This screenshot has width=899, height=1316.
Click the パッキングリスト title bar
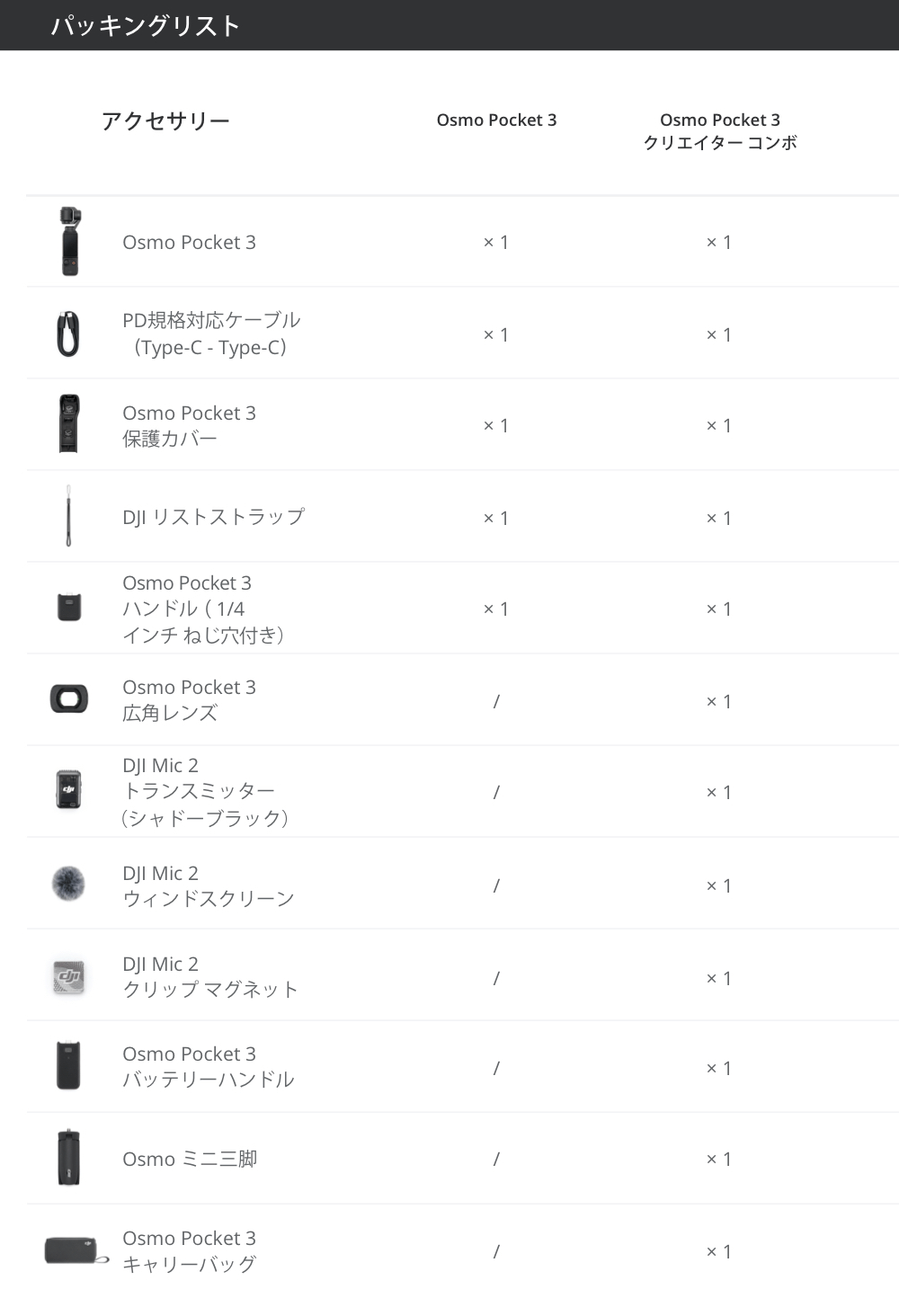[x=449, y=25]
